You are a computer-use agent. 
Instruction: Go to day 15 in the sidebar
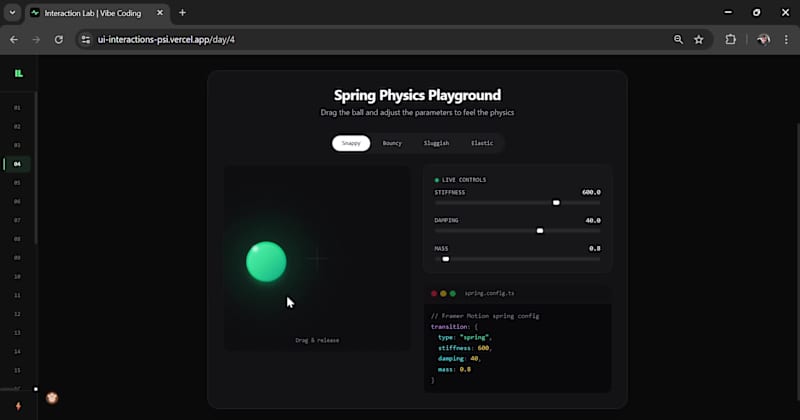(x=17, y=370)
